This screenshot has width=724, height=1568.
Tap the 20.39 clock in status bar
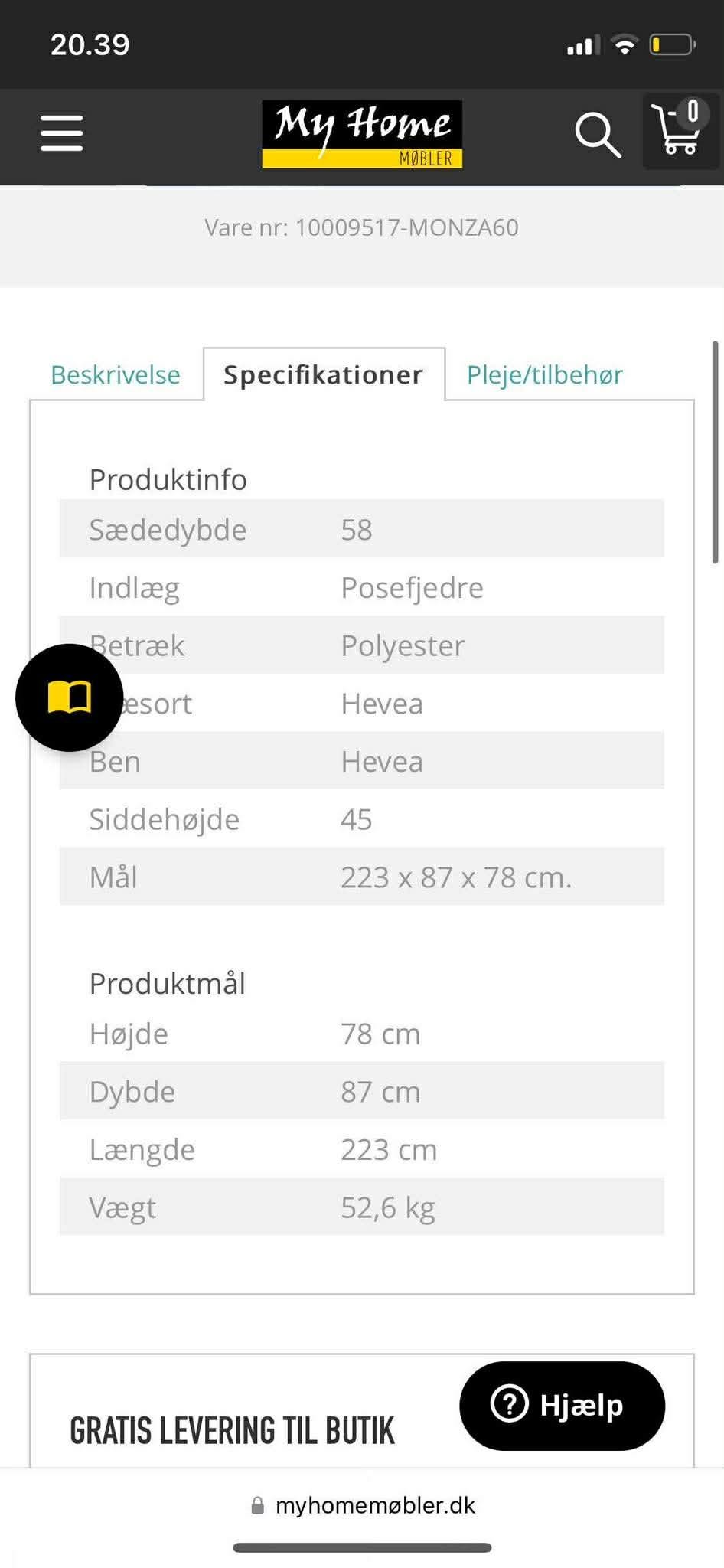[x=90, y=44]
